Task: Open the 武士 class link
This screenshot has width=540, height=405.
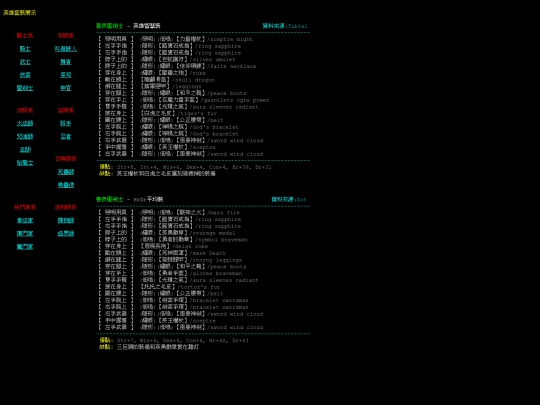Action: click(x=25, y=62)
